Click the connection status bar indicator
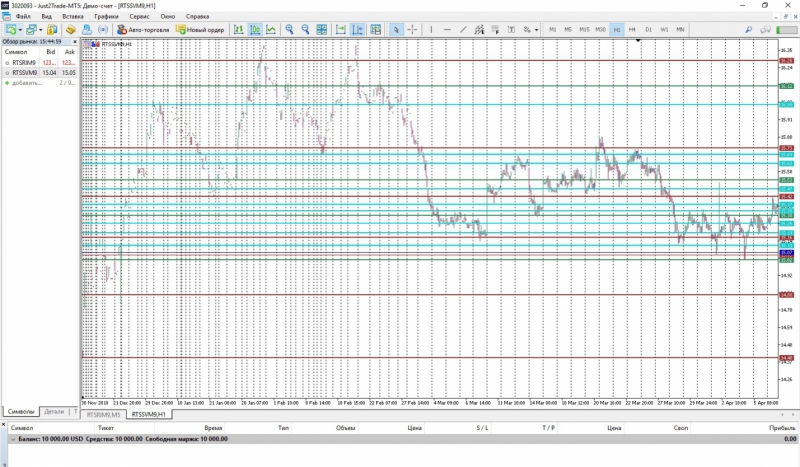The height and width of the screenshot is (467, 800). 787,30
